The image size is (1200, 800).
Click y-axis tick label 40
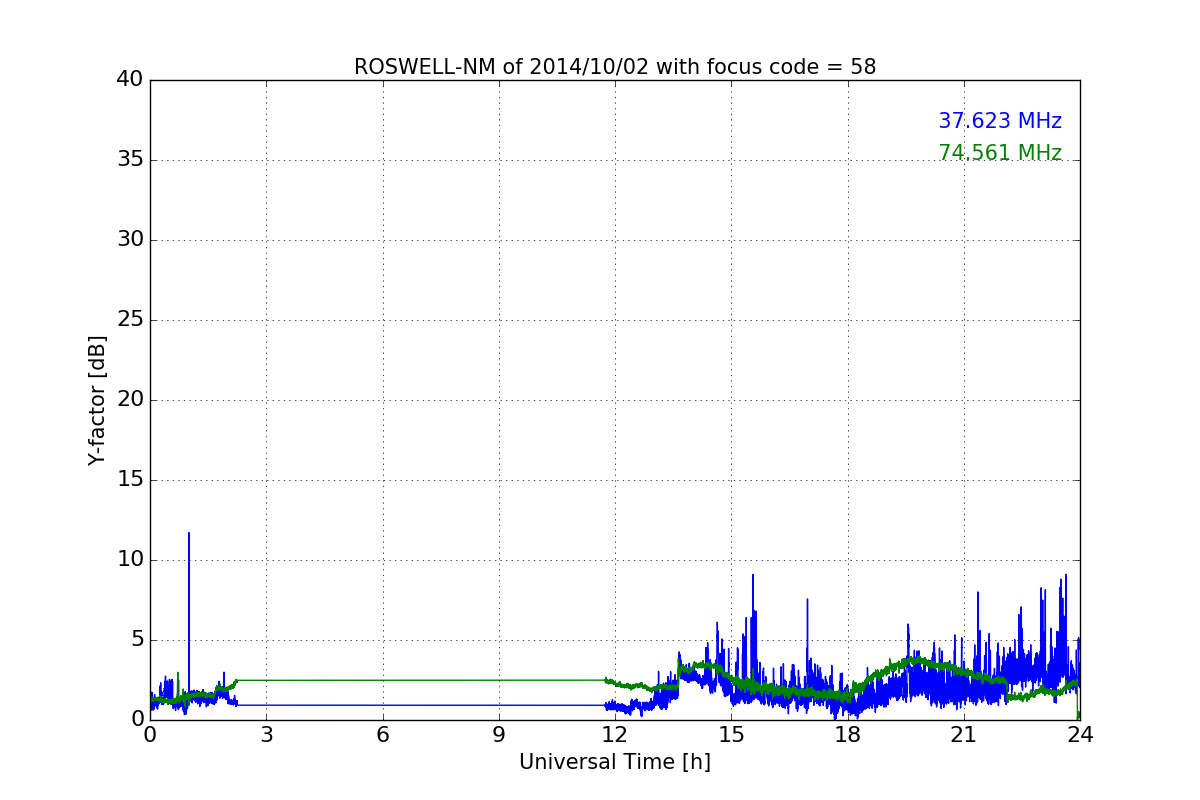(131, 80)
